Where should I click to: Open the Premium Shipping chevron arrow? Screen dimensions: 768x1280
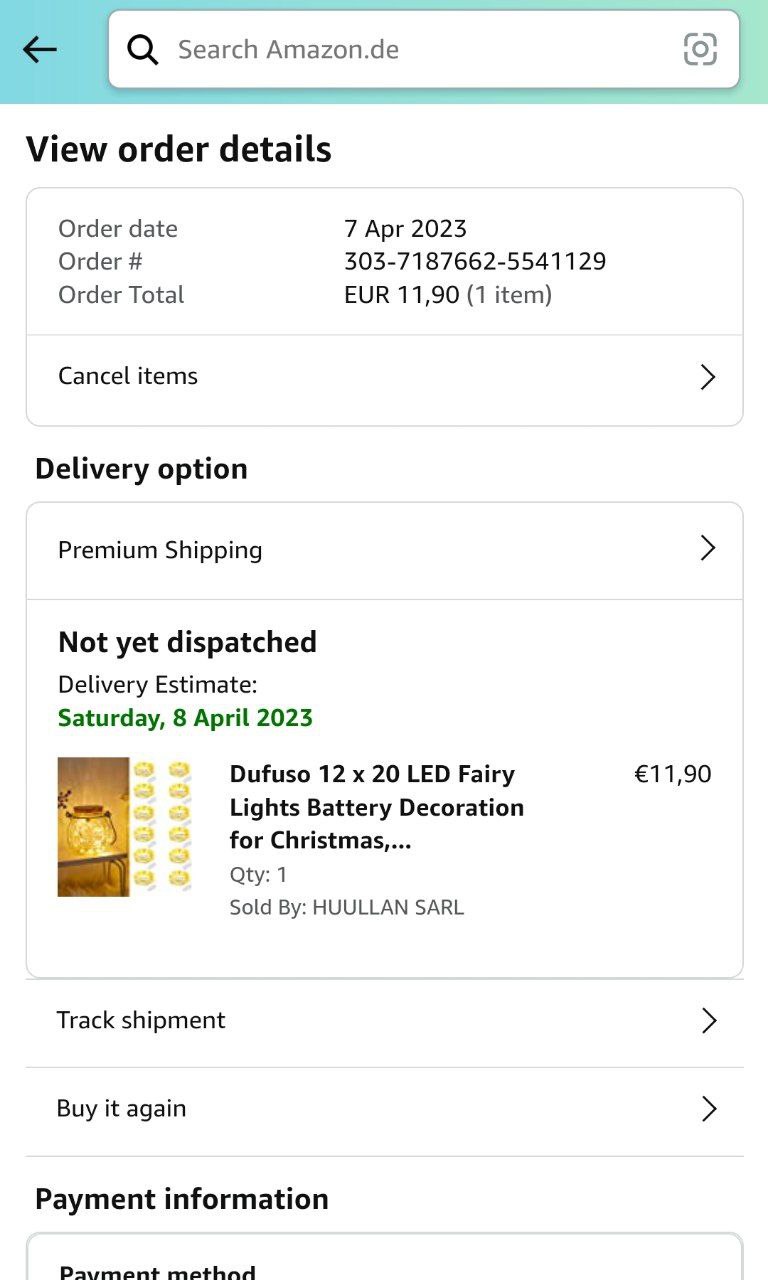click(x=708, y=548)
